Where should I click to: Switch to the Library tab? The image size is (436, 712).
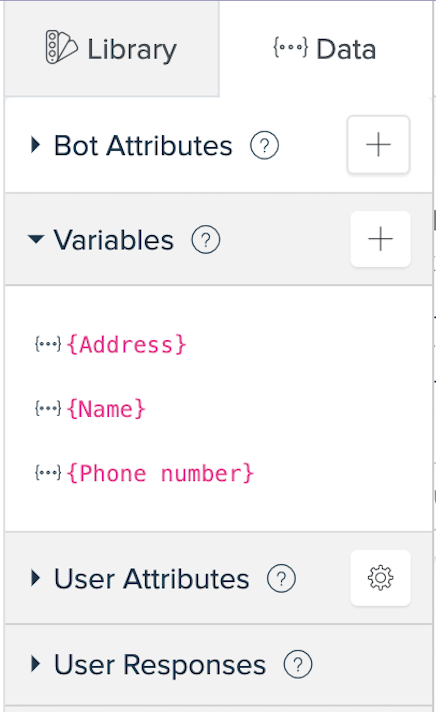[x=112, y=49]
